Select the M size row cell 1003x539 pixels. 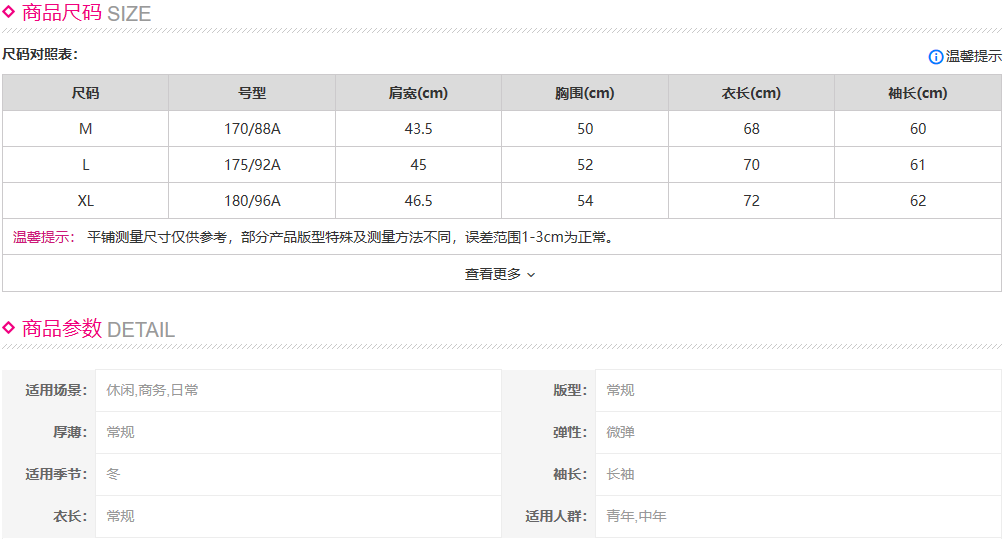click(85, 129)
